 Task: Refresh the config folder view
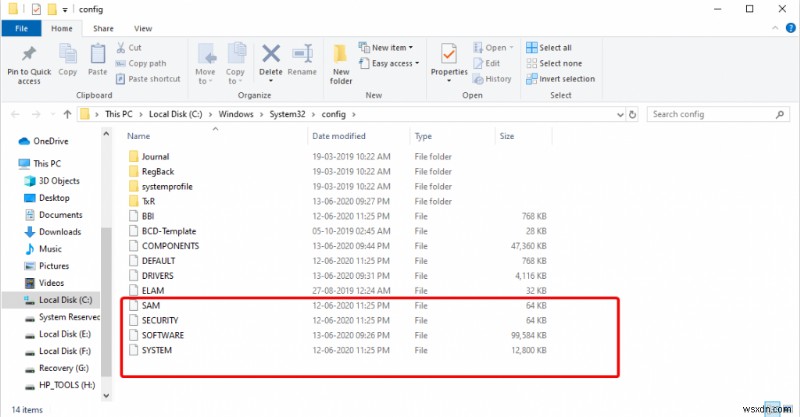tap(633, 115)
